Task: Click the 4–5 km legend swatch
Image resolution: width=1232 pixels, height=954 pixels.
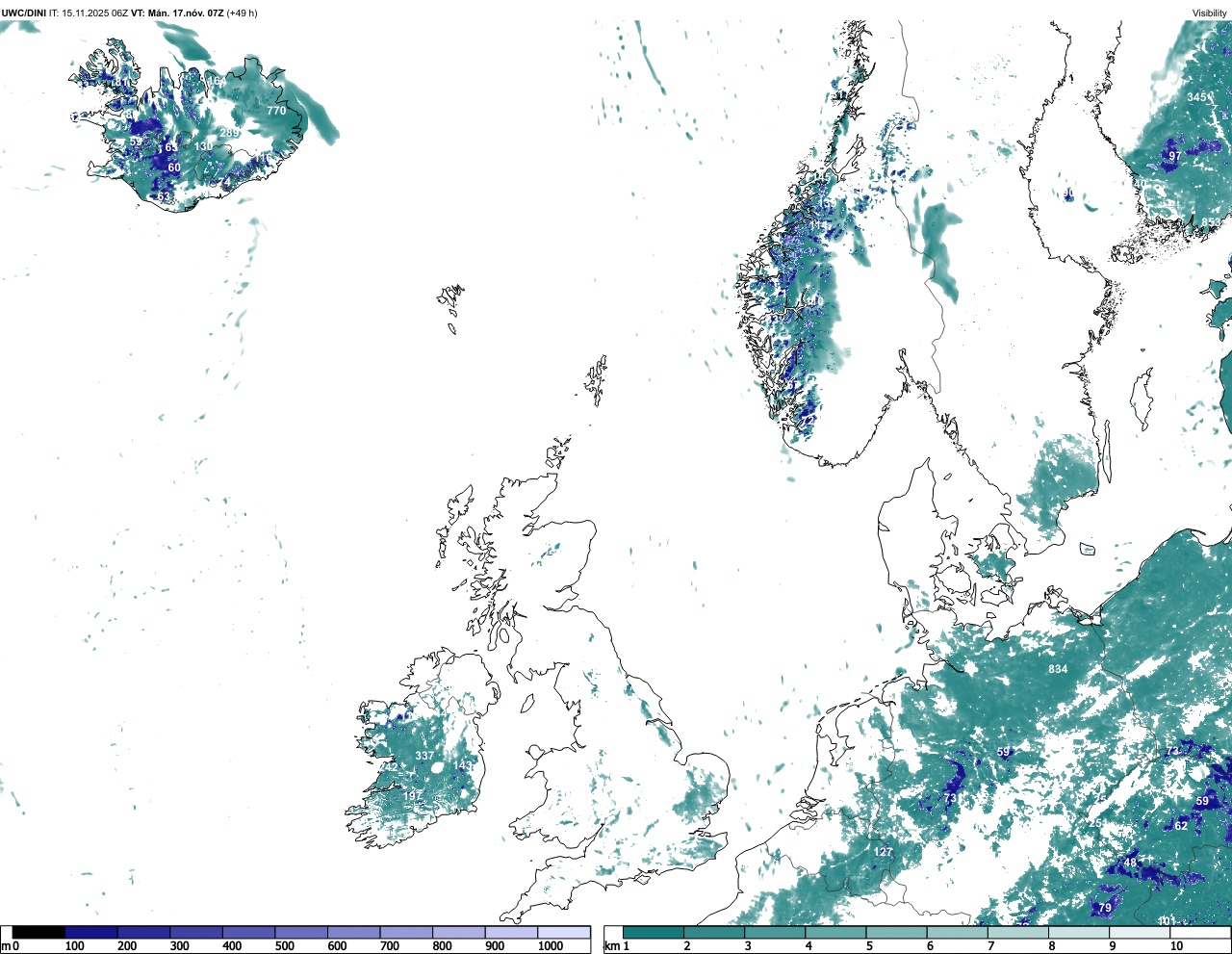Action: (x=835, y=933)
